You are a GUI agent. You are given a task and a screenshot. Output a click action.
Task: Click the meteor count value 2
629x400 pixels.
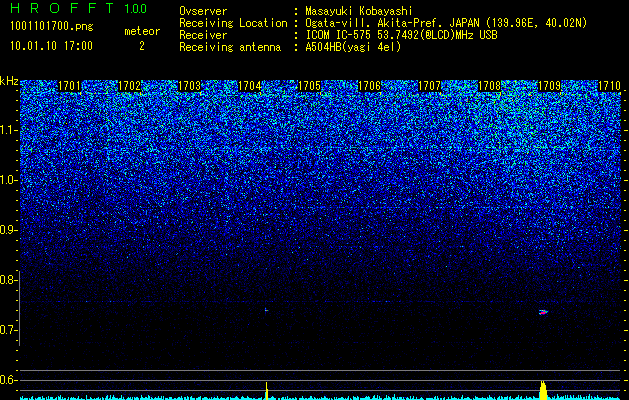(x=142, y=46)
